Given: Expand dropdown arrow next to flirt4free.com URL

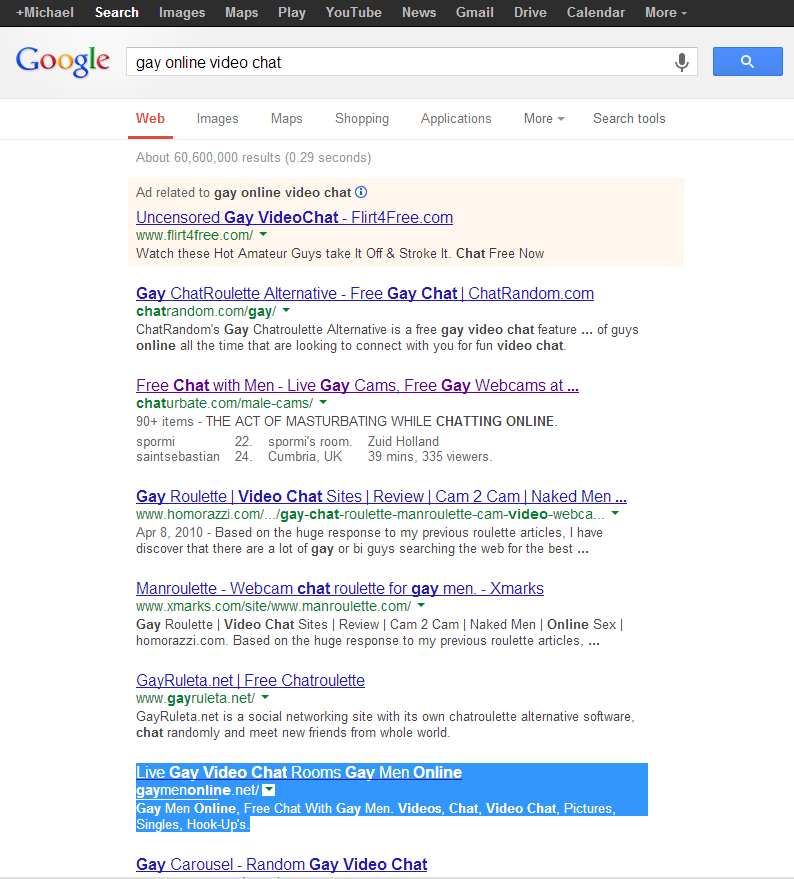Looking at the screenshot, I should click(263, 234).
